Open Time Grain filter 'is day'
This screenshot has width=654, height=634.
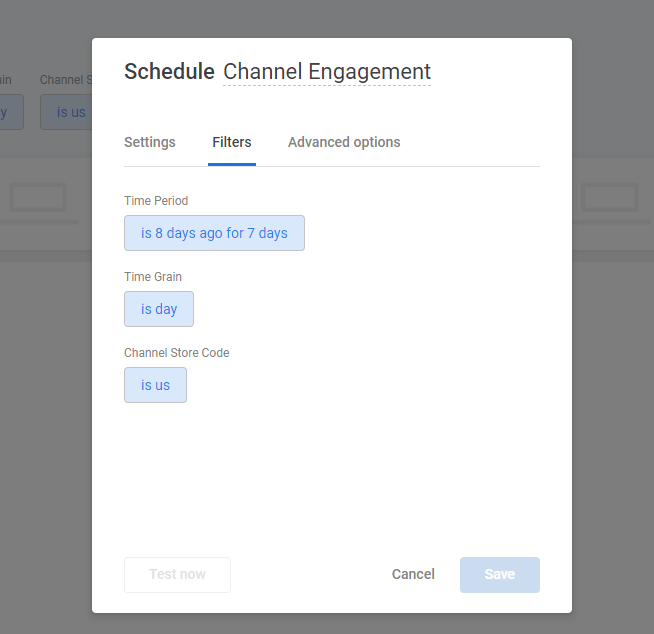coord(159,309)
